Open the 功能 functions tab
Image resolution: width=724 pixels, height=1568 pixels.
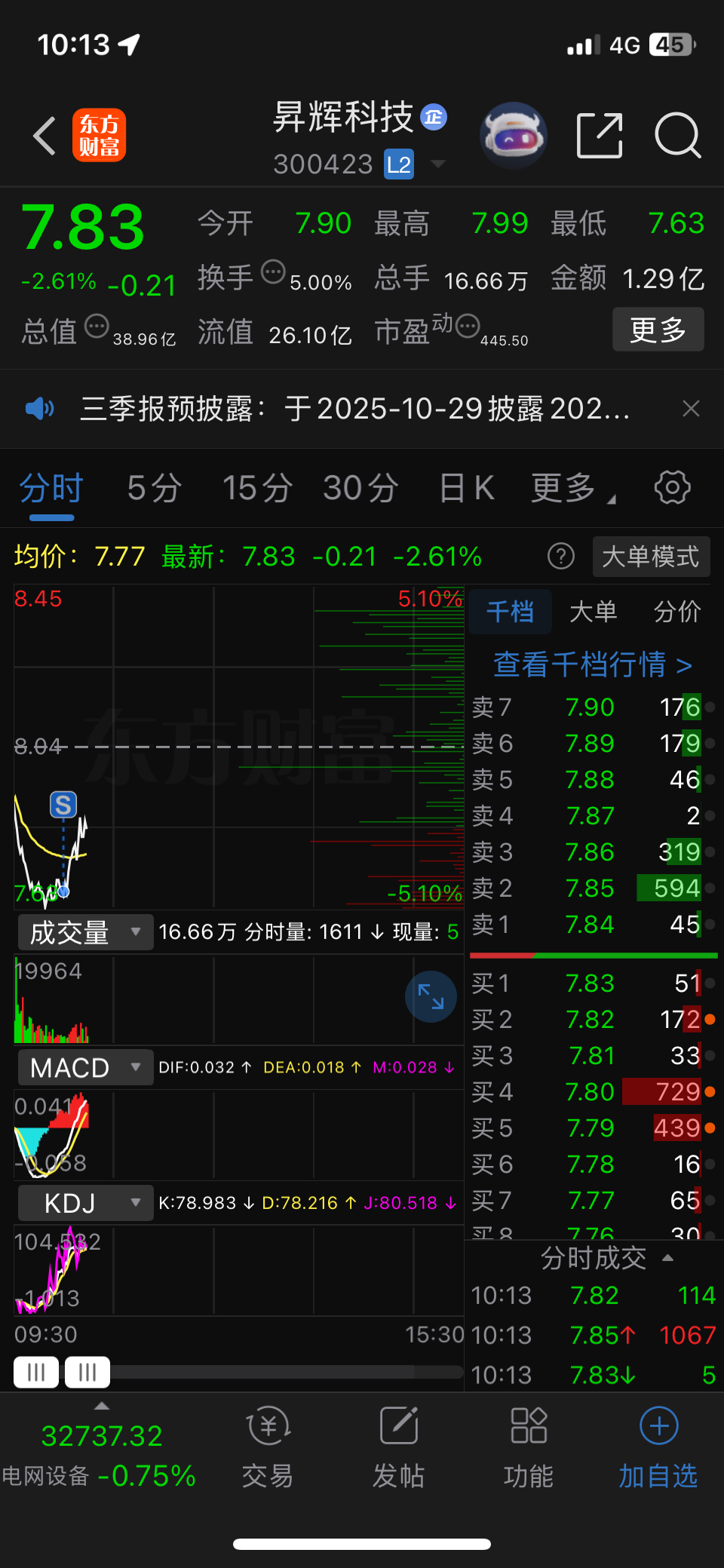click(x=529, y=1447)
